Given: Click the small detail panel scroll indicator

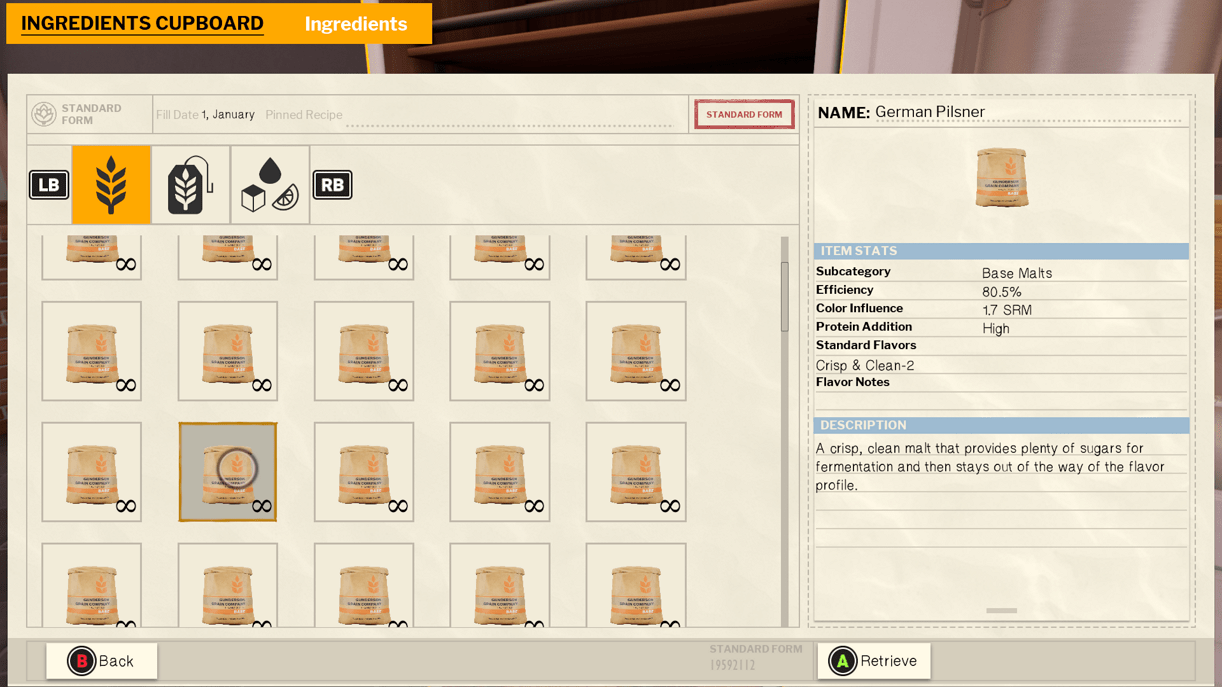Looking at the screenshot, I should 1001,610.
